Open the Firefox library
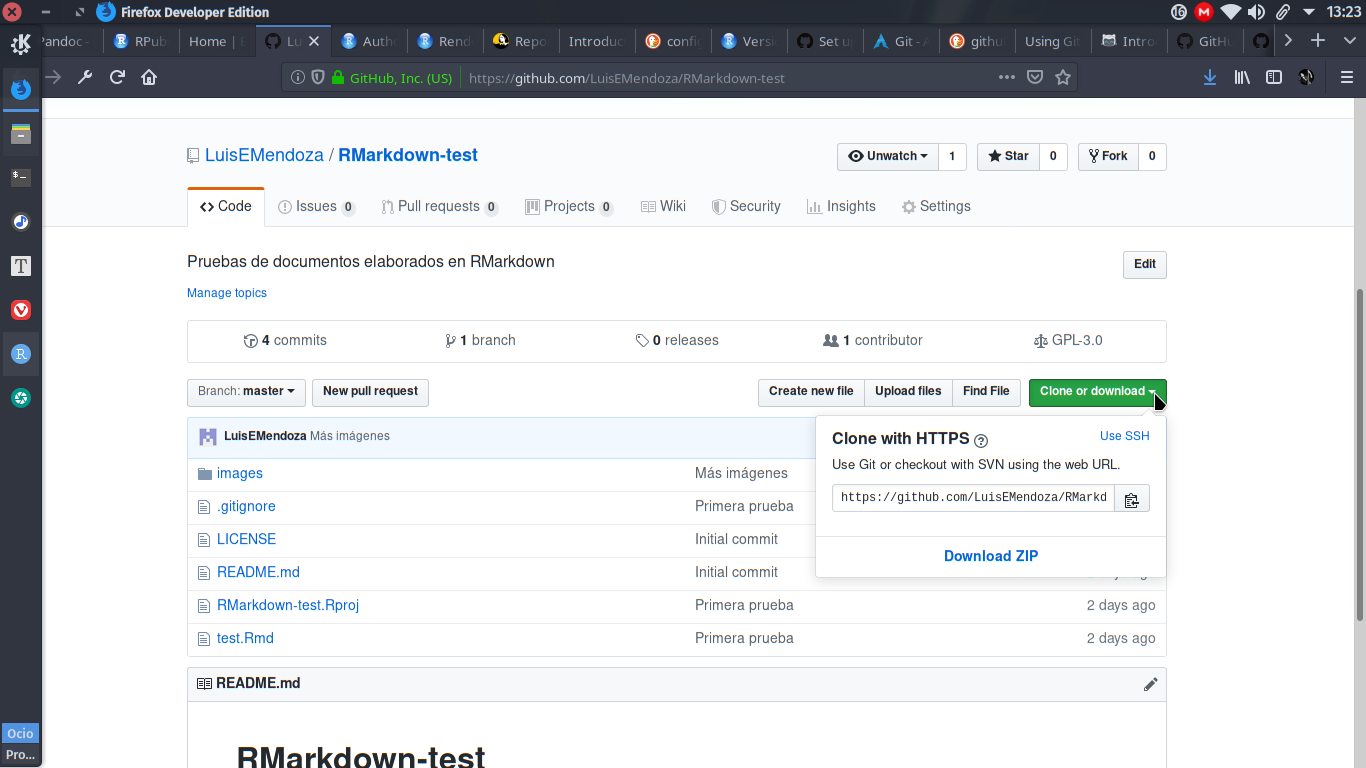Viewport: 1366px width, 768px height. point(1242,77)
